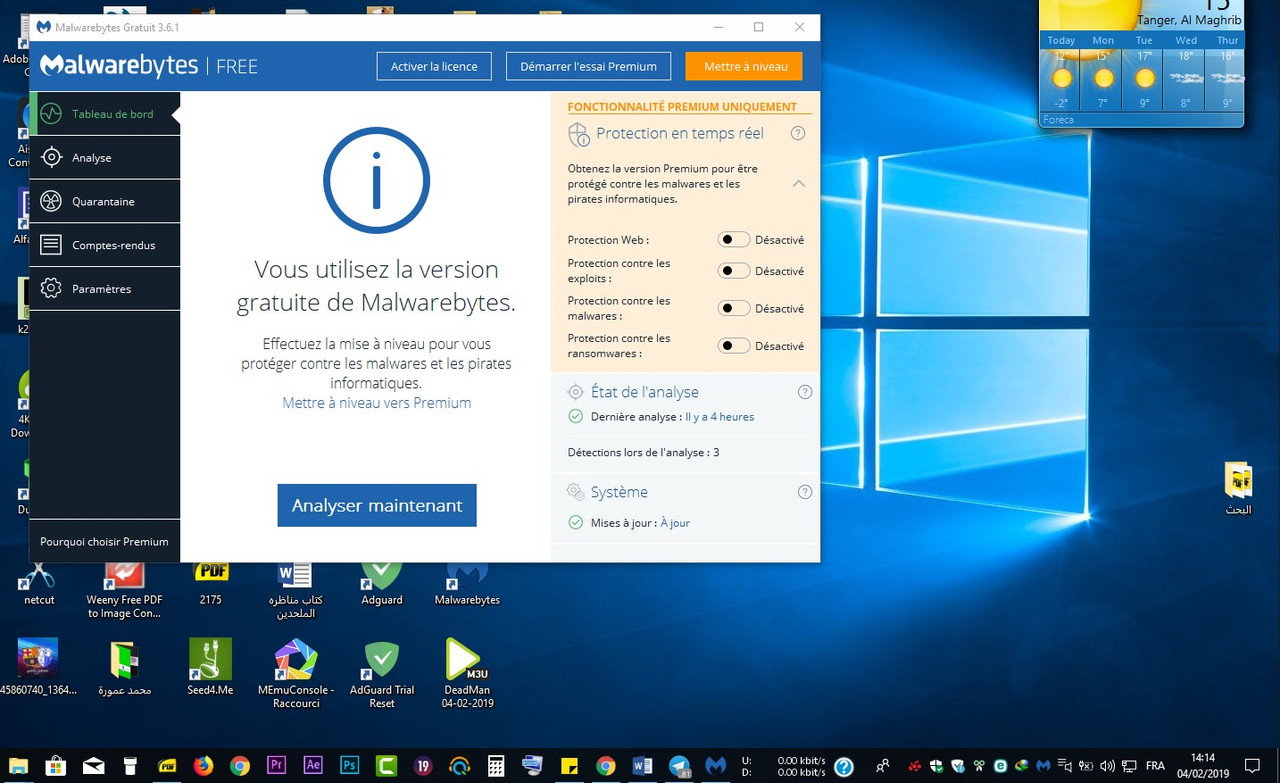Click the Foreca label in weather gadget
This screenshot has width=1280, height=783.
1058,120
